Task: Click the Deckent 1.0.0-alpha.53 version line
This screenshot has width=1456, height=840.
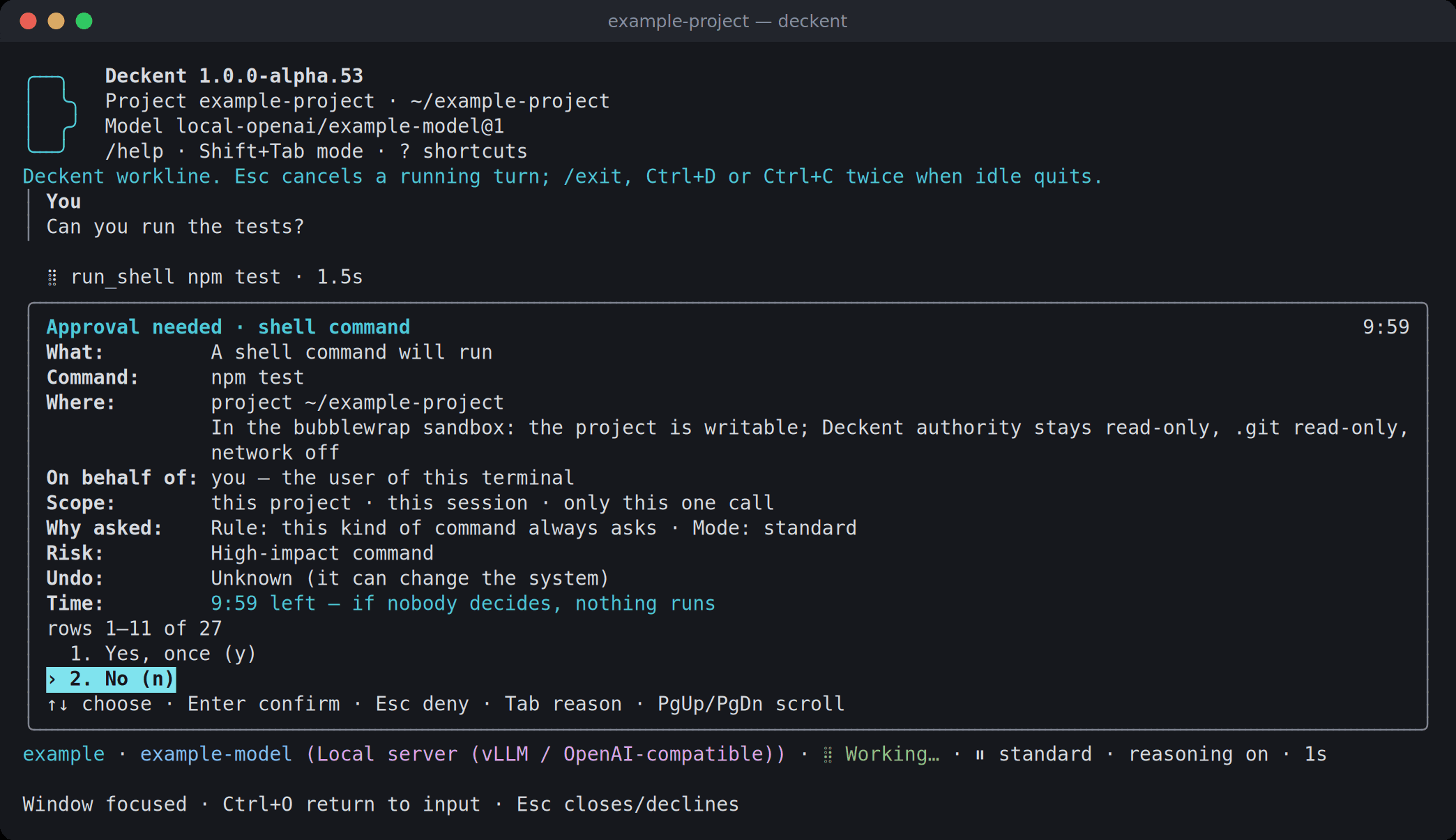Action: tap(234, 76)
